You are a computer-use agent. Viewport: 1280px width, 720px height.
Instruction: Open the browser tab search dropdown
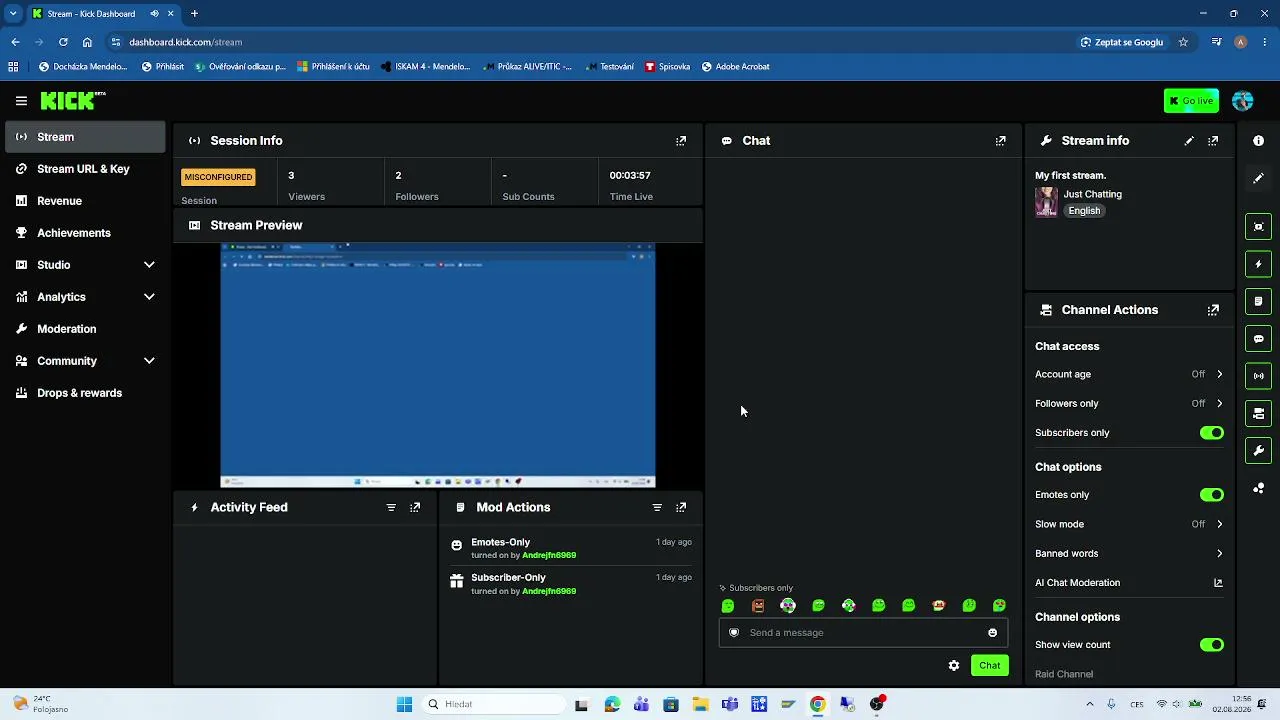click(13, 14)
